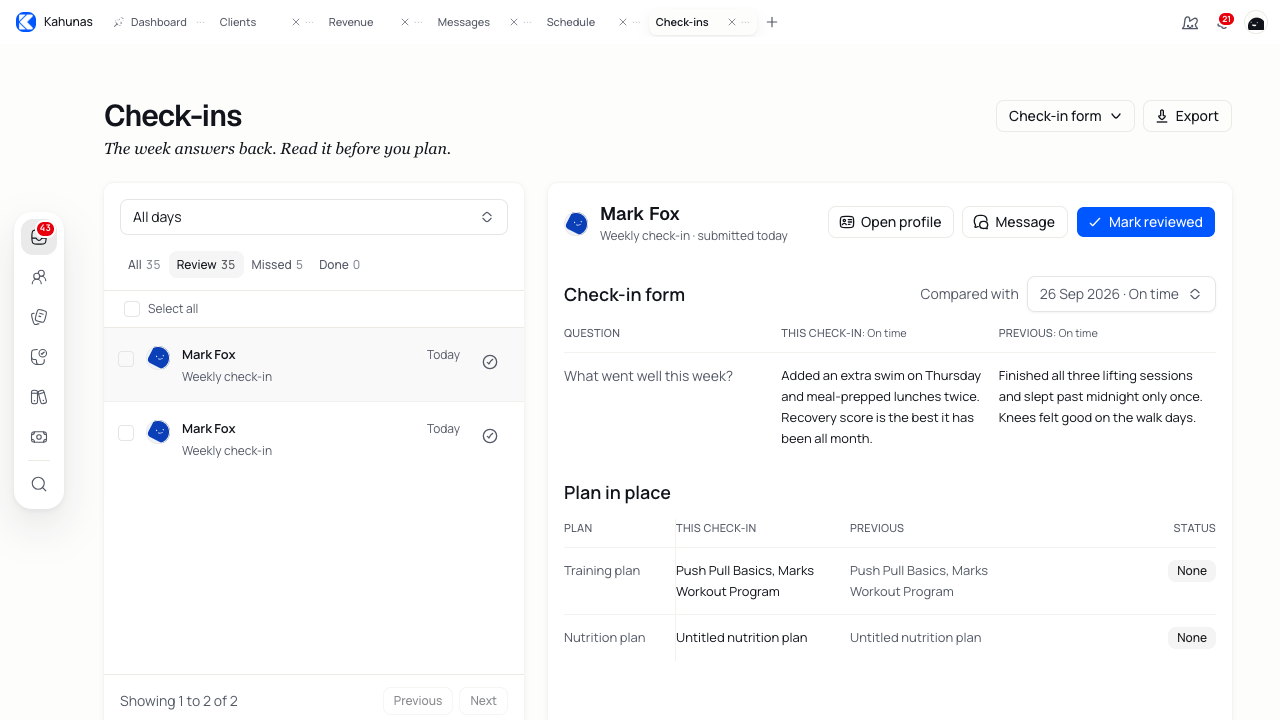Open more options on Check-ins tab

click(746, 22)
